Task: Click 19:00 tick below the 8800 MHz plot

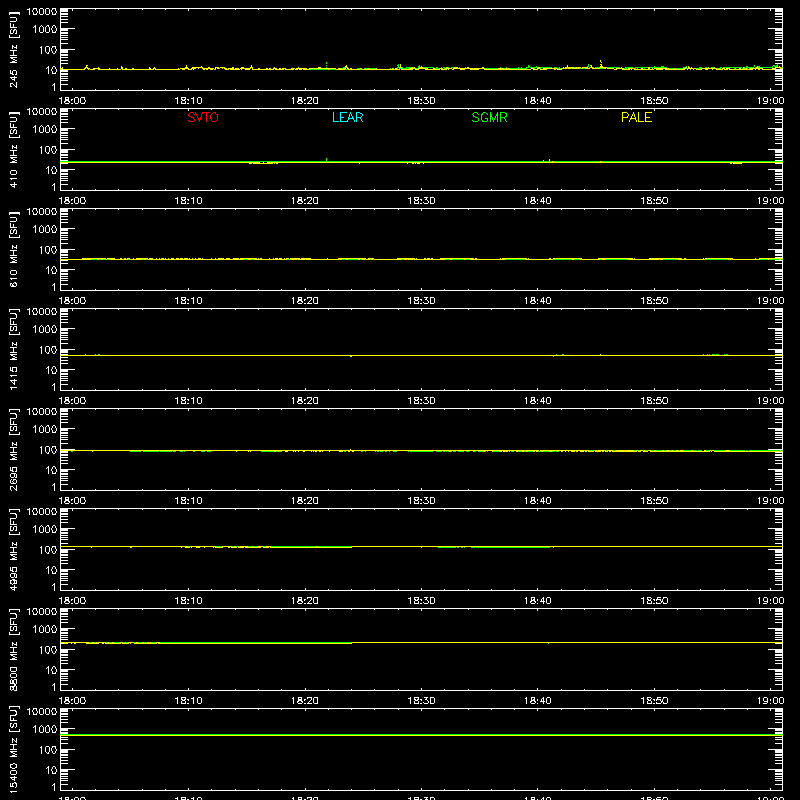Action: click(770, 701)
